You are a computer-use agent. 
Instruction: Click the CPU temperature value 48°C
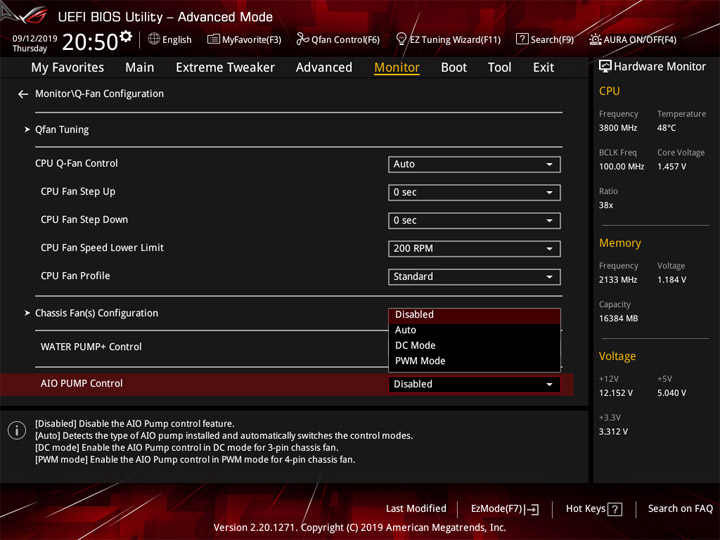coord(666,128)
